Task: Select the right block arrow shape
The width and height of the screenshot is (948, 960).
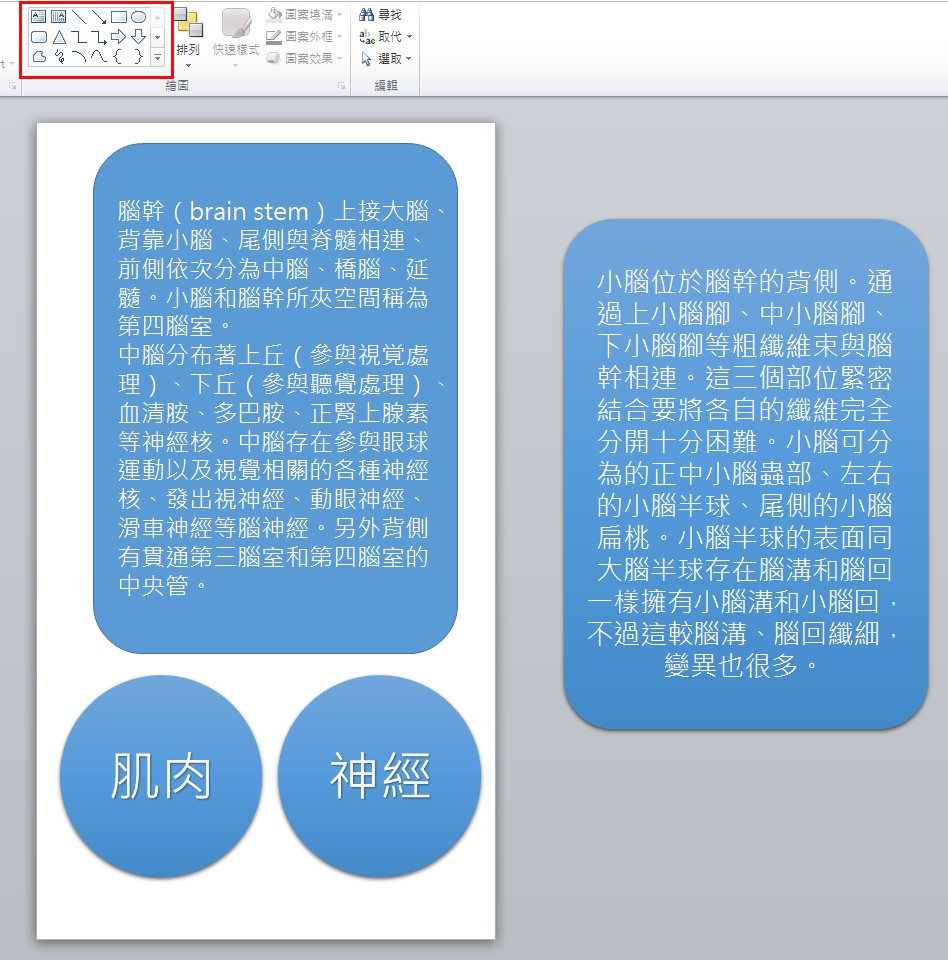Action: pos(119,37)
